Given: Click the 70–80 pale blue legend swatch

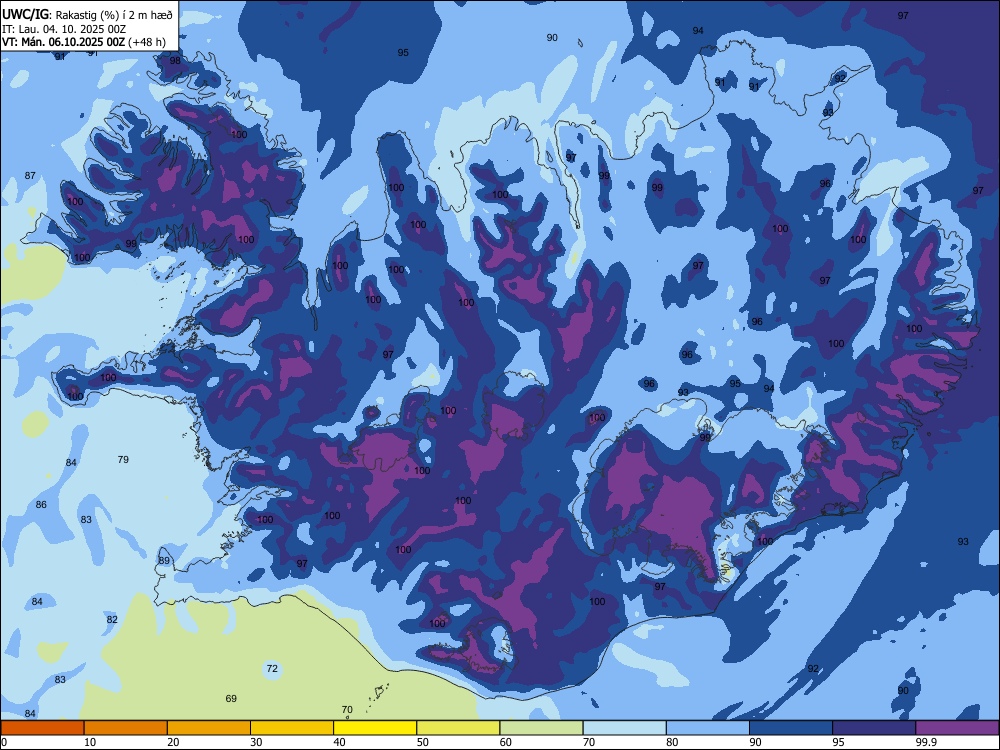Looking at the screenshot, I should 624,728.
